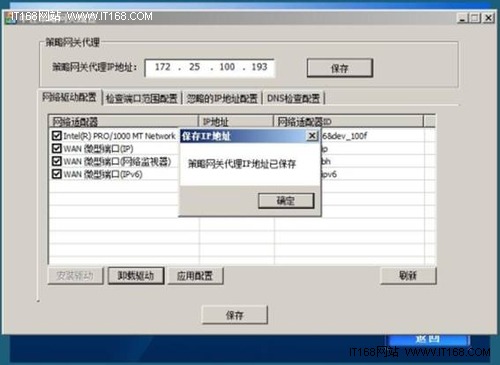Viewport: 500px width, 365px height.
Task: Select the 网络驱动配置 tab
Action: 69,97
